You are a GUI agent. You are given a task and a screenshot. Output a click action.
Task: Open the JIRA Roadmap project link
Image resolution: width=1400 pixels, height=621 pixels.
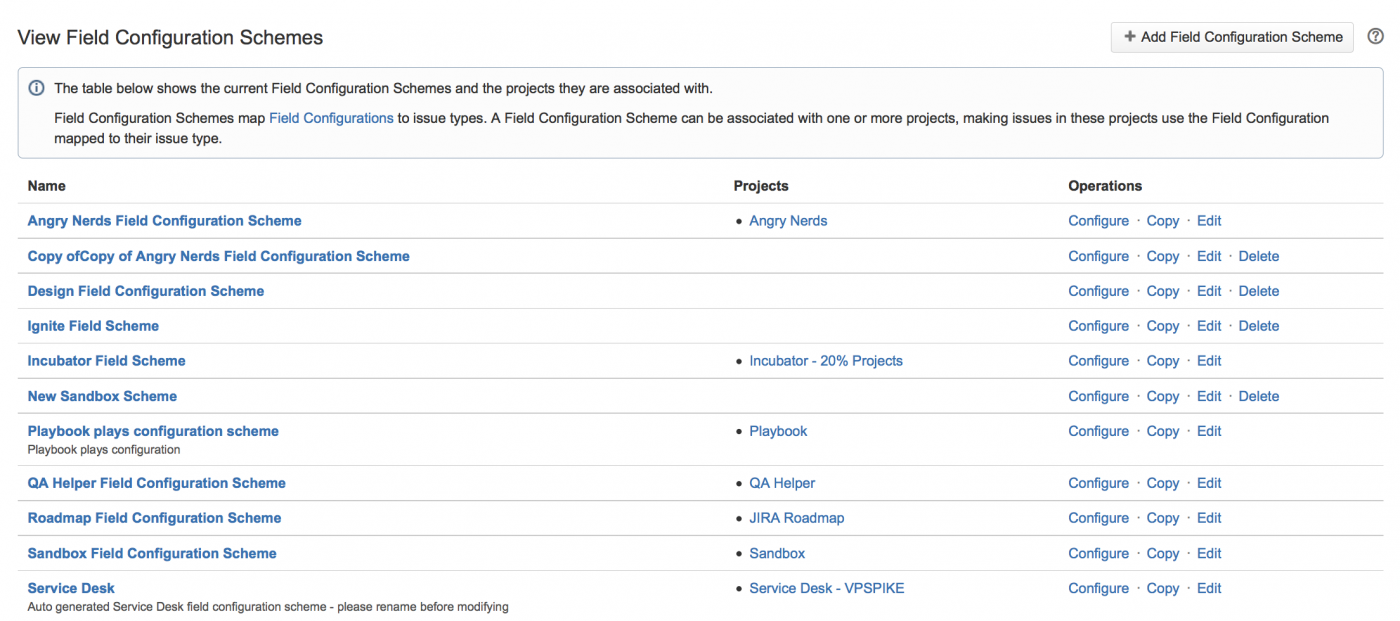[796, 518]
